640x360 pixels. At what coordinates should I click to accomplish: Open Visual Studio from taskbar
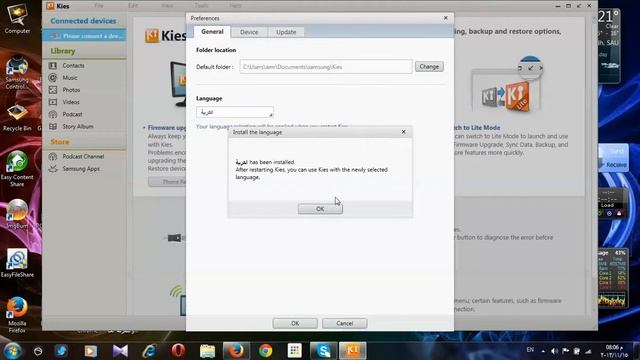[x=120, y=351]
